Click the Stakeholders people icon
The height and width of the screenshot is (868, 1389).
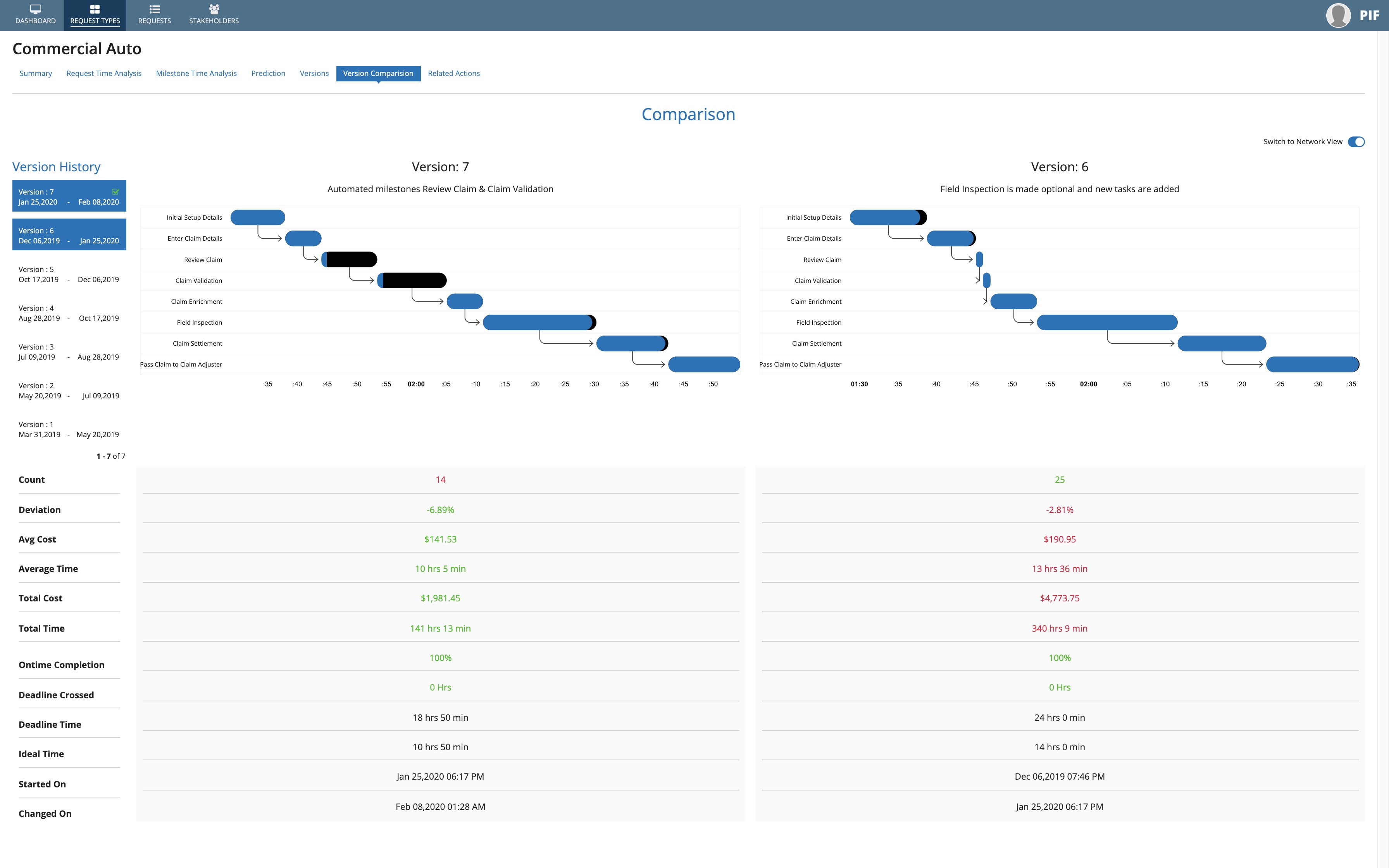pyautogui.click(x=213, y=9)
